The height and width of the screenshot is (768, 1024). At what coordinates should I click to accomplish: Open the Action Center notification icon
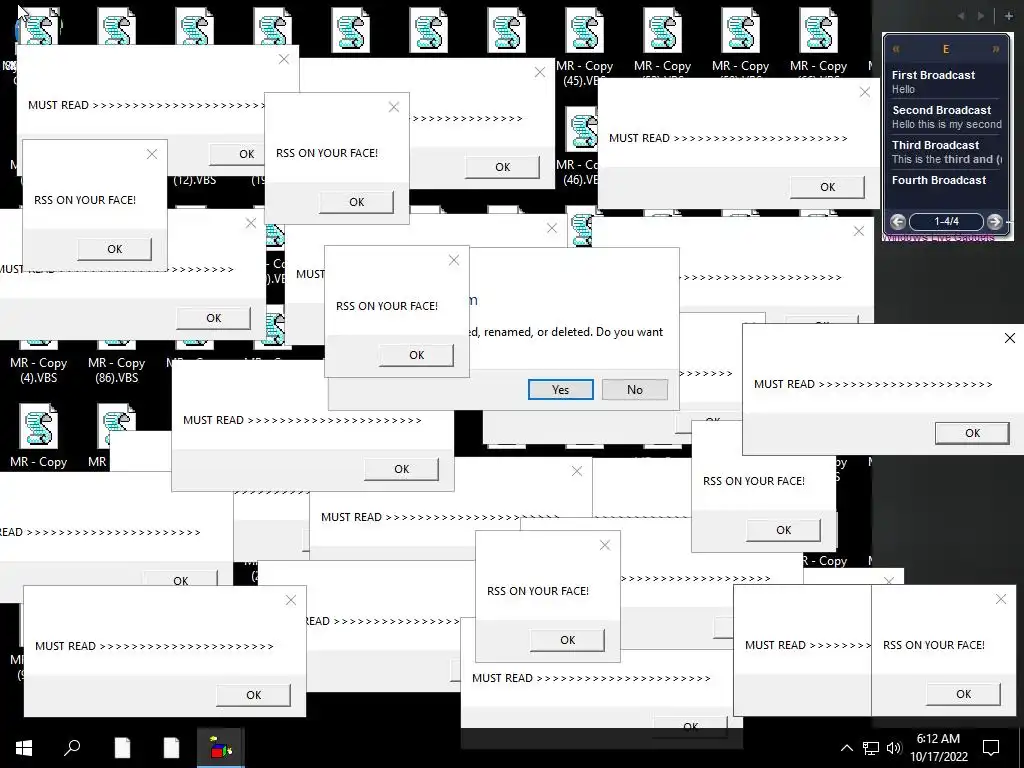tap(991, 748)
